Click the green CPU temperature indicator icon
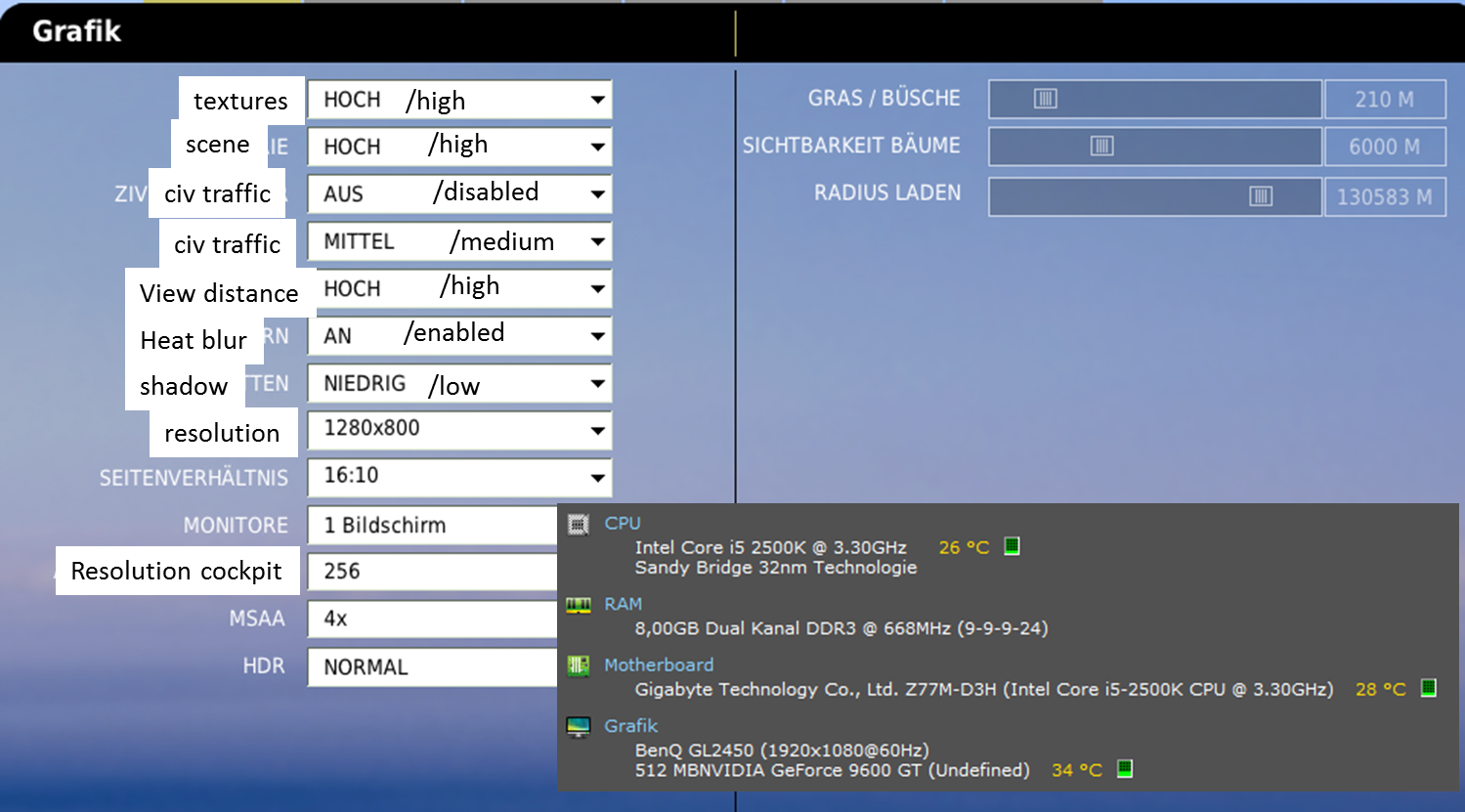The image size is (1465, 812). click(1013, 546)
